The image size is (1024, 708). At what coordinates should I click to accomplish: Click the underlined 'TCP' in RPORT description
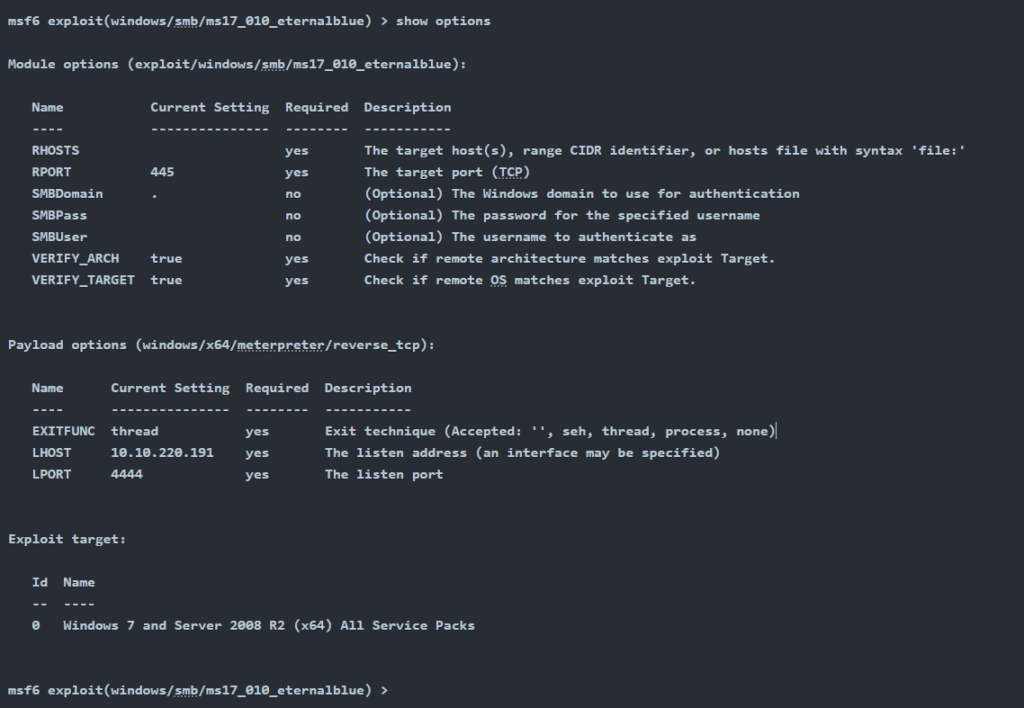click(510, 172)
